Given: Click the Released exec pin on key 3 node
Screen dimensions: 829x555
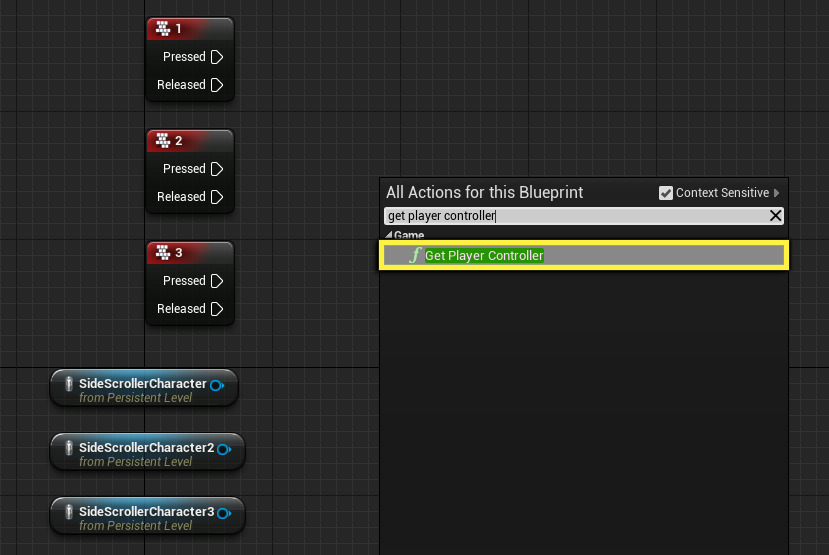Looking at the screenshot, I should 217,309.
